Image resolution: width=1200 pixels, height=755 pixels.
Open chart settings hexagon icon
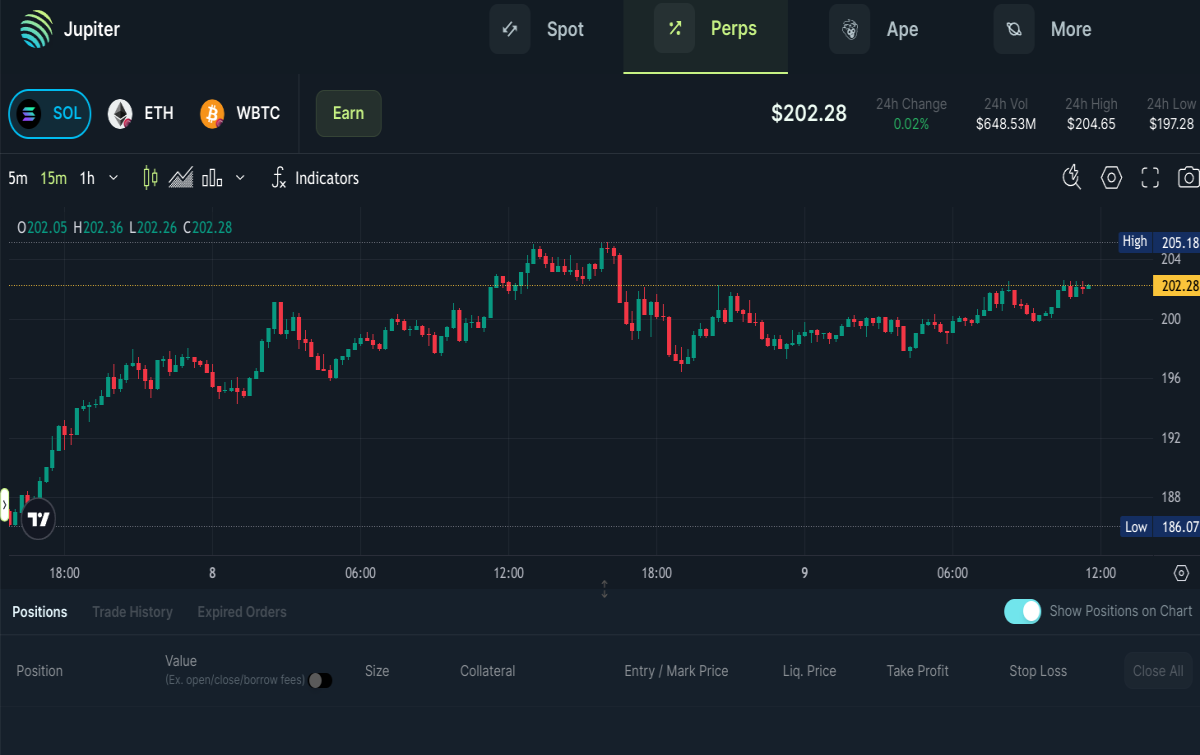tap(1111, 178)
